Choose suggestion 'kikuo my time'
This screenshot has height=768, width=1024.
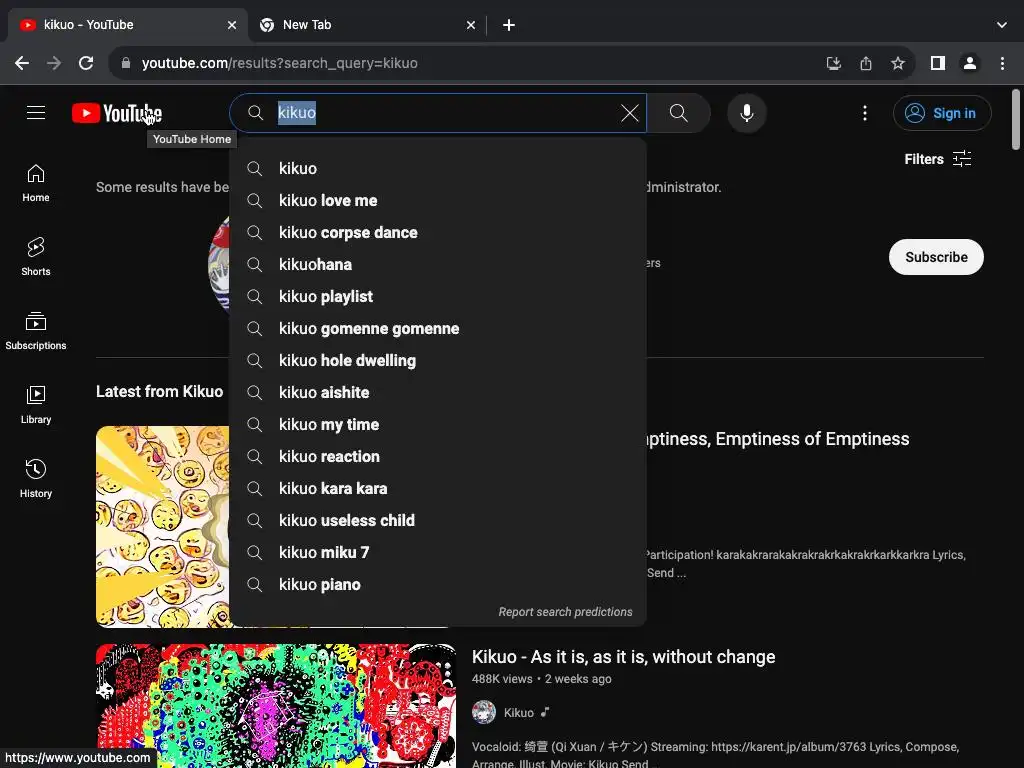[438, 424]
